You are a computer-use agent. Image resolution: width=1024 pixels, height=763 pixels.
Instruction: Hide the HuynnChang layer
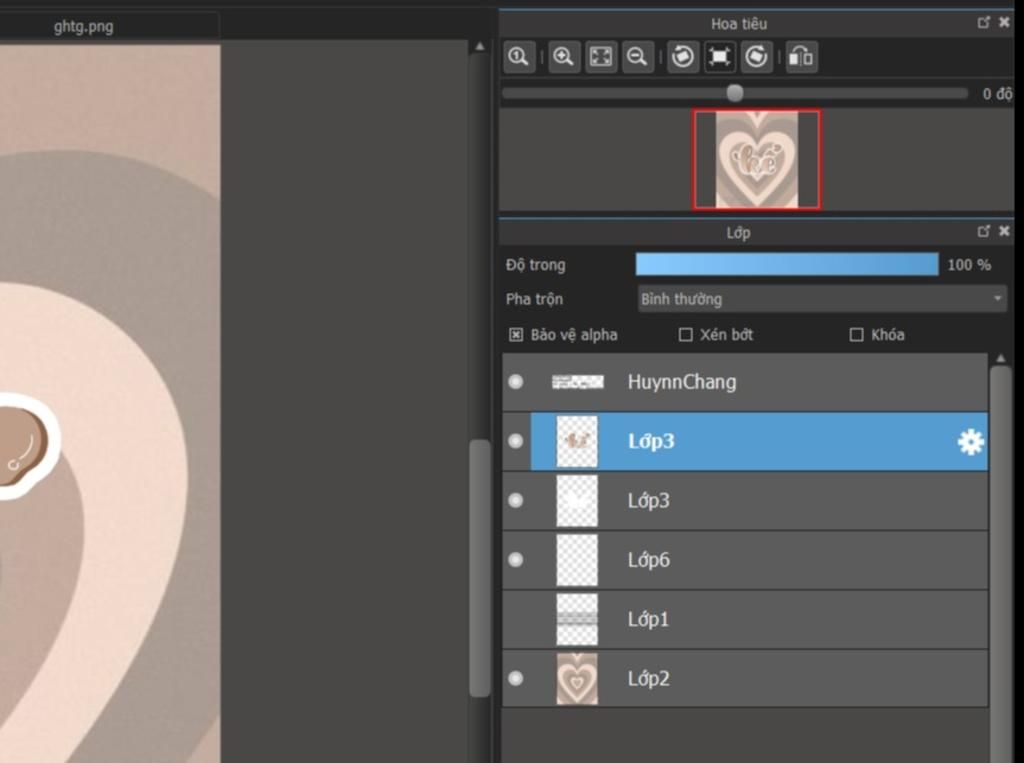pos(516,382)
